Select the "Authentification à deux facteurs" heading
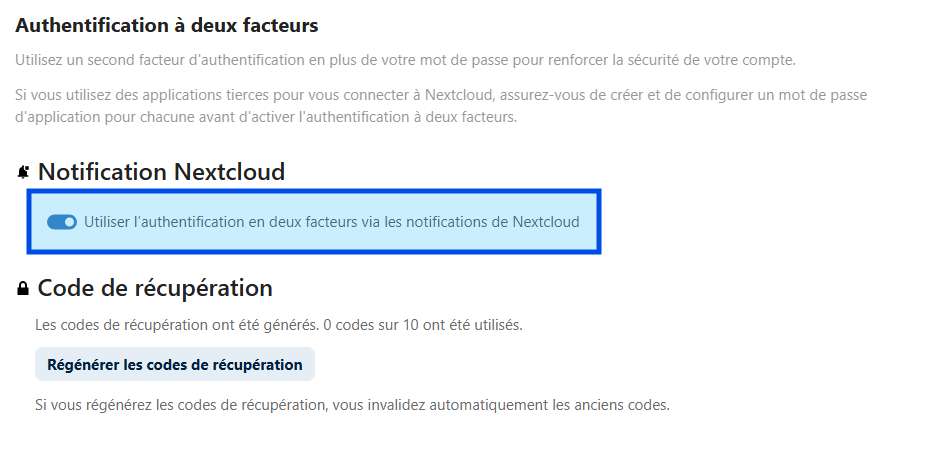The height and width of the screenshot is (457, 950). click(167, 25)
